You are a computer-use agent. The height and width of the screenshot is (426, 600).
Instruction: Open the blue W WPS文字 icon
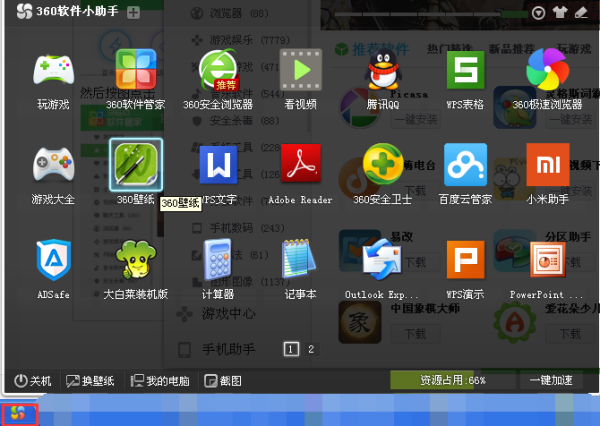click(x=218, y=165)
